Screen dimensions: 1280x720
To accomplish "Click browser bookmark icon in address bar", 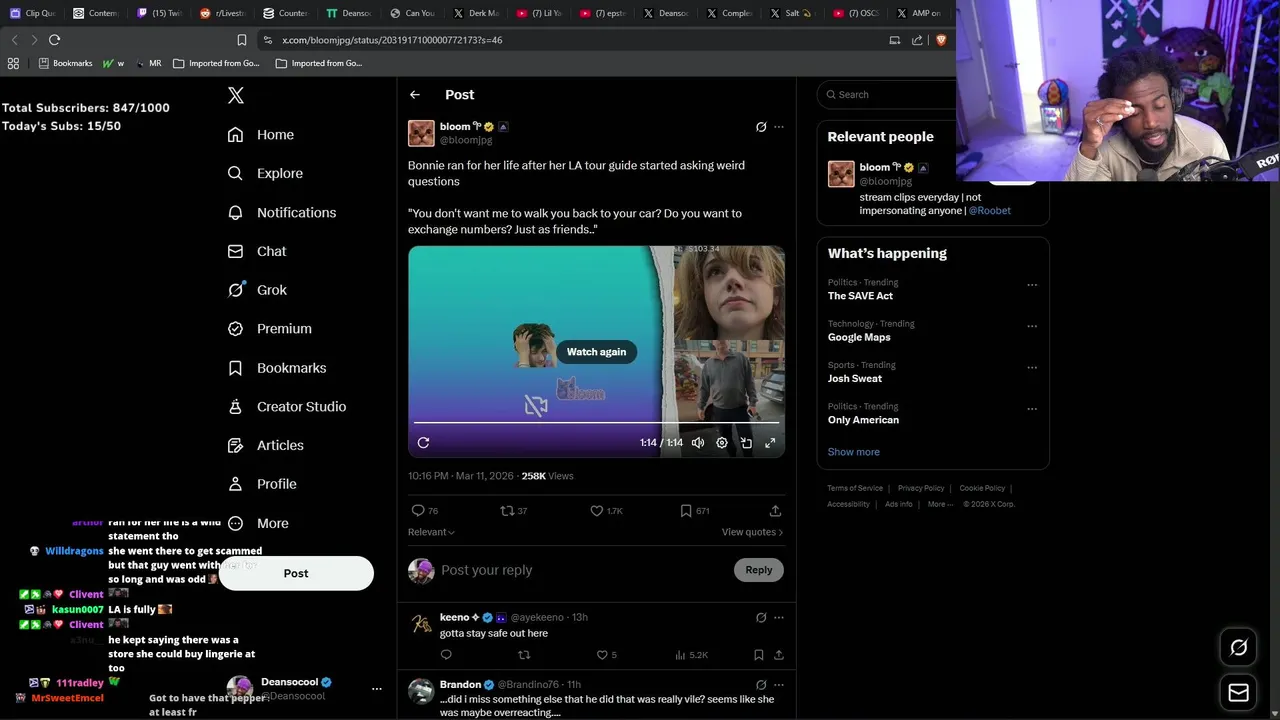I will coord(241,40).
